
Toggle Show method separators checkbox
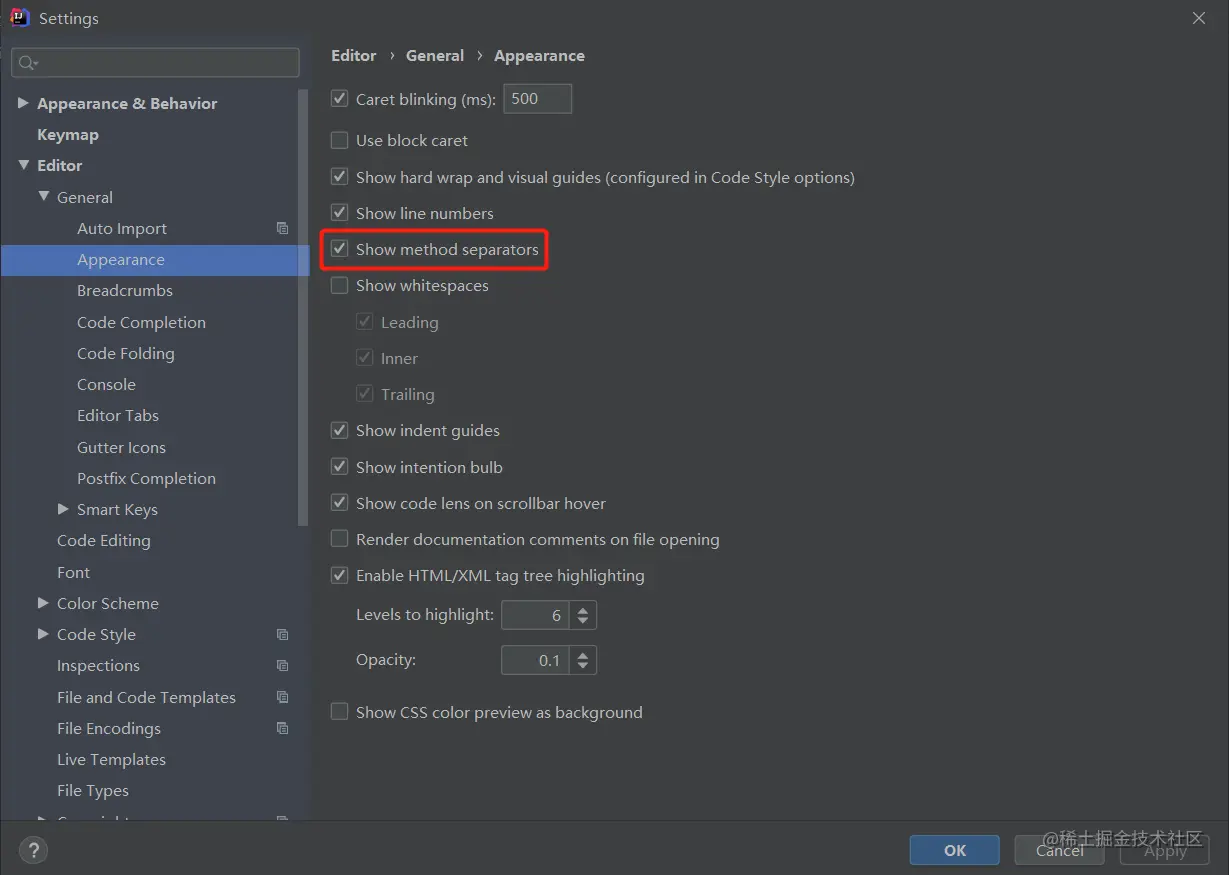(x=339, y=249)
